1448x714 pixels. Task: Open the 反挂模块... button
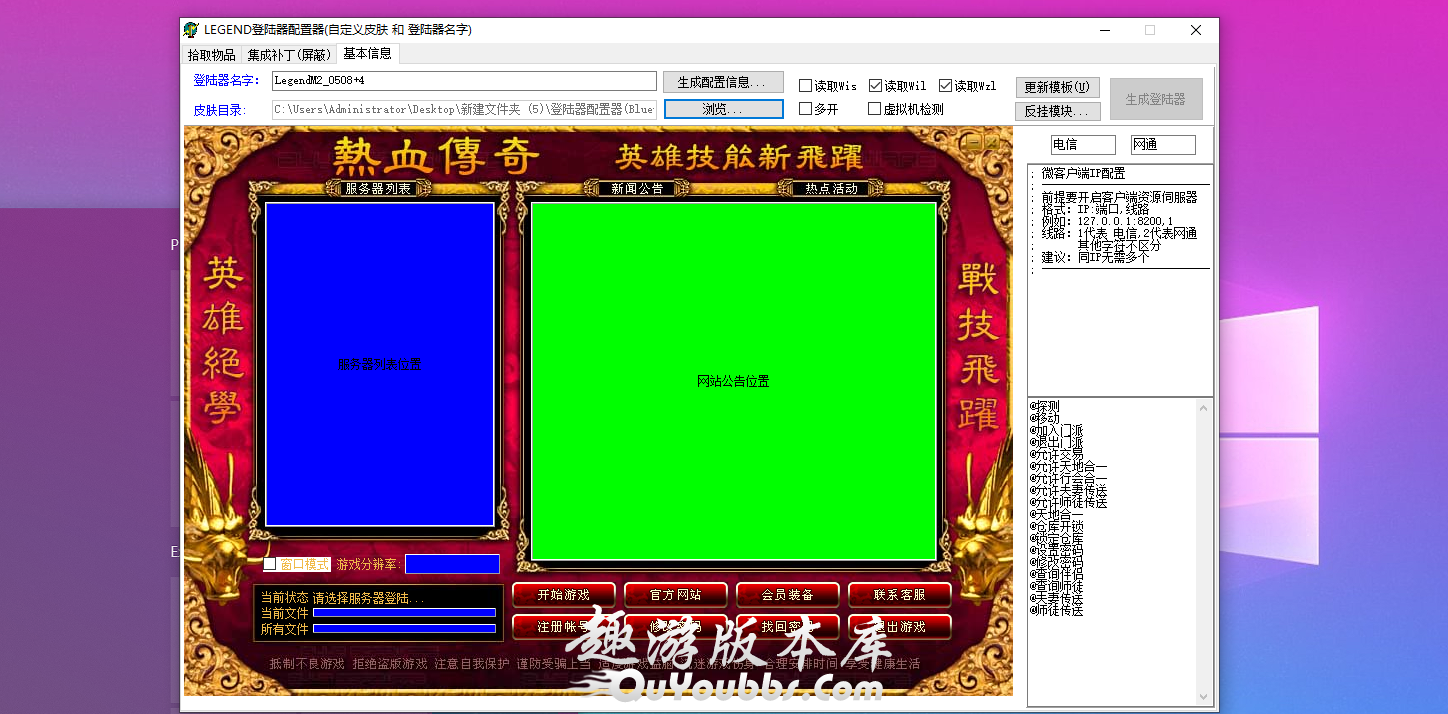[1058, 111]
